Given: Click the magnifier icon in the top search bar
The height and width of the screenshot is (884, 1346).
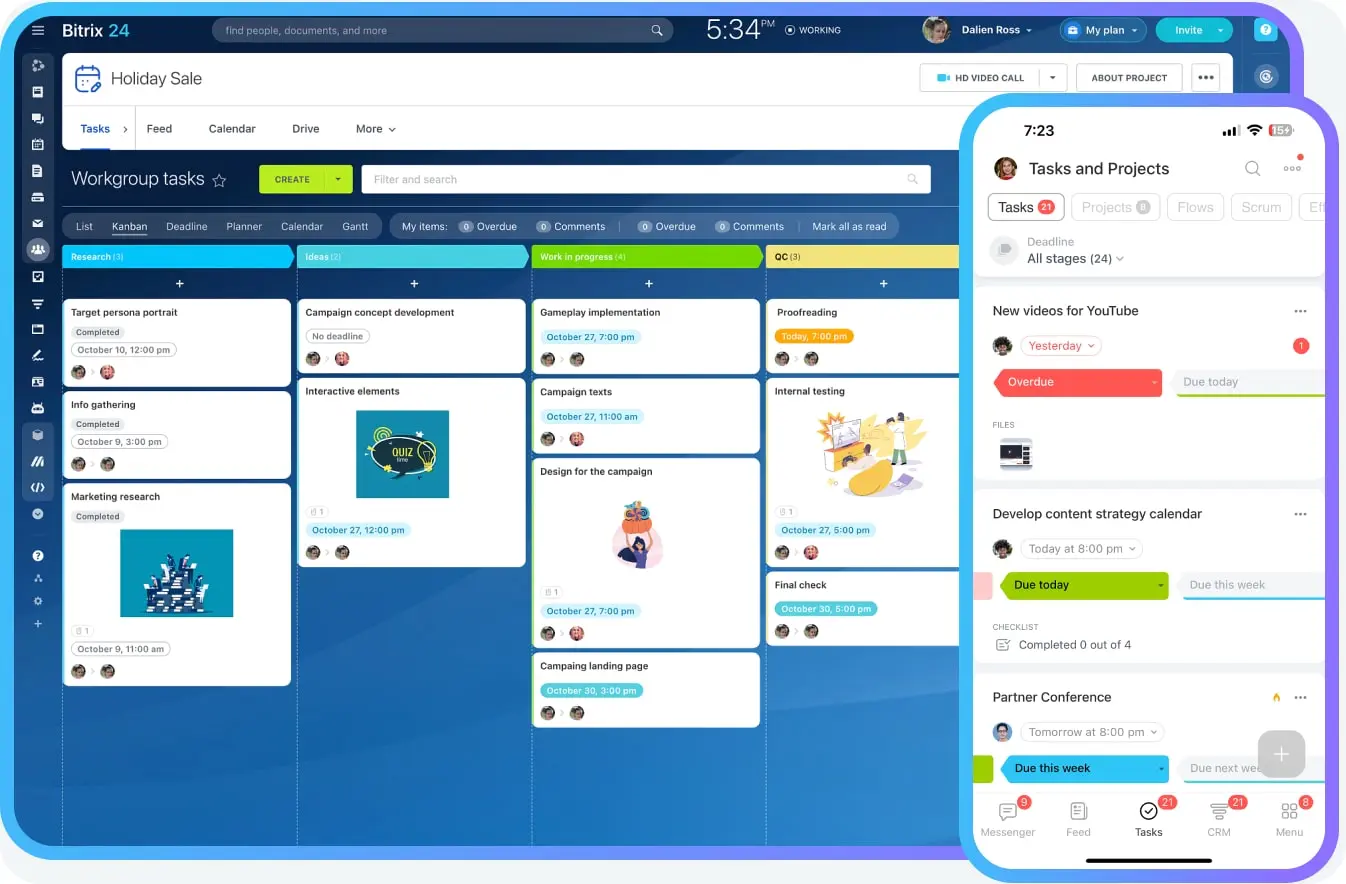Looking at the screenshot, I should [657, 31].
